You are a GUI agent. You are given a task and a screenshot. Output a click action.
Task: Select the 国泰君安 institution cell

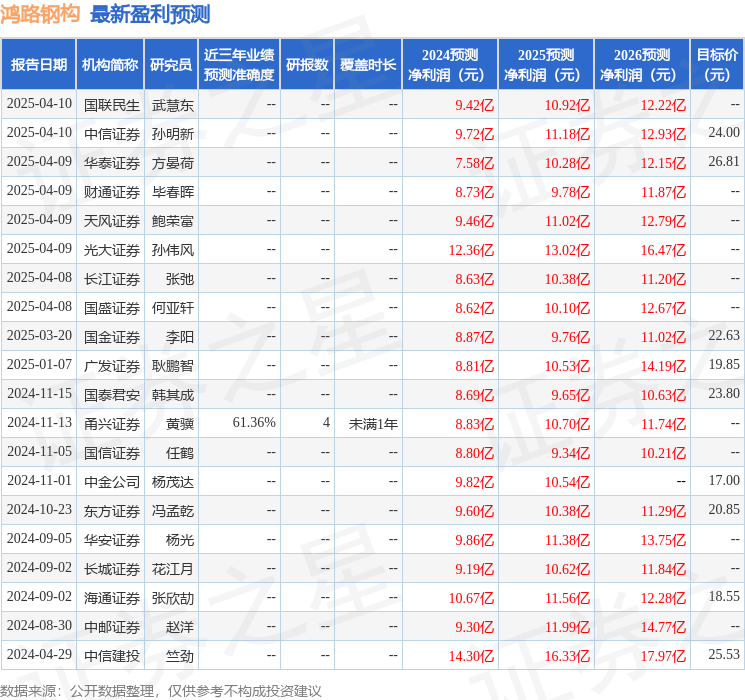tap(112, 395)
